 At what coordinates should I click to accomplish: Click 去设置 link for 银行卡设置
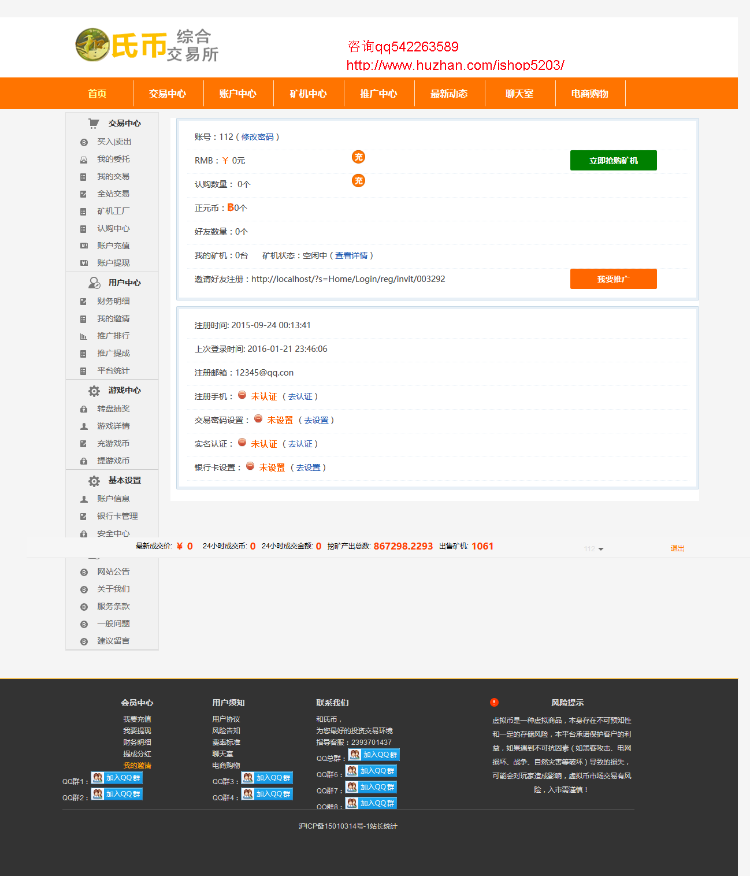pos(308,468)
